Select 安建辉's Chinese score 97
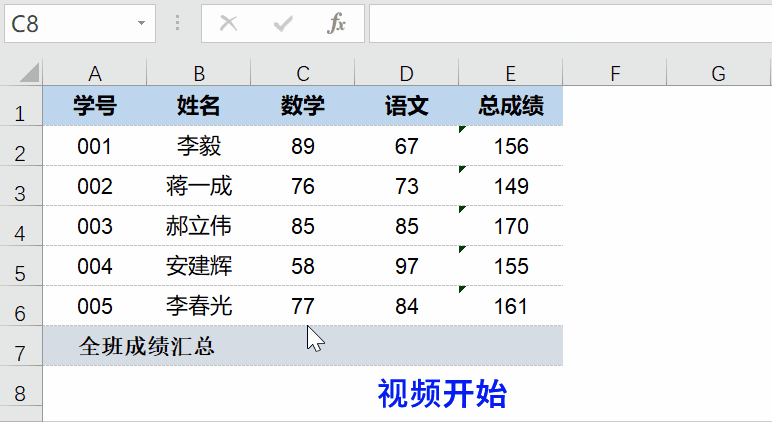Screen dimensions: 772x422 (407, 266)
